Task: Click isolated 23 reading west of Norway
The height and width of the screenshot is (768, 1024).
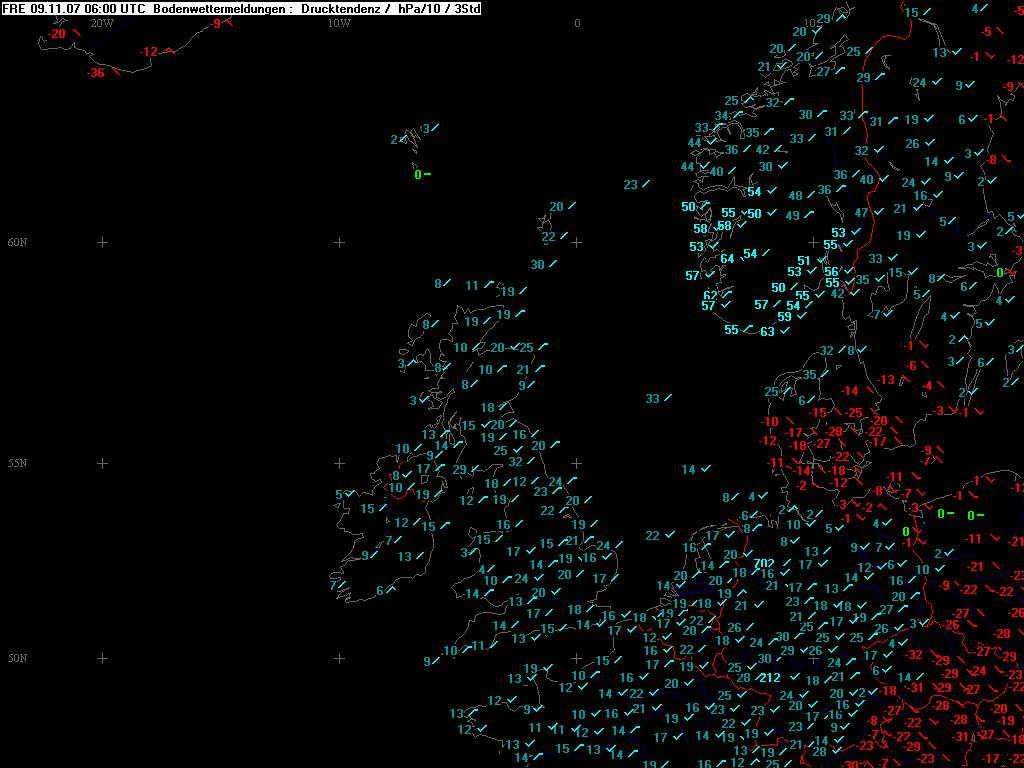Action: coord(630,185)
